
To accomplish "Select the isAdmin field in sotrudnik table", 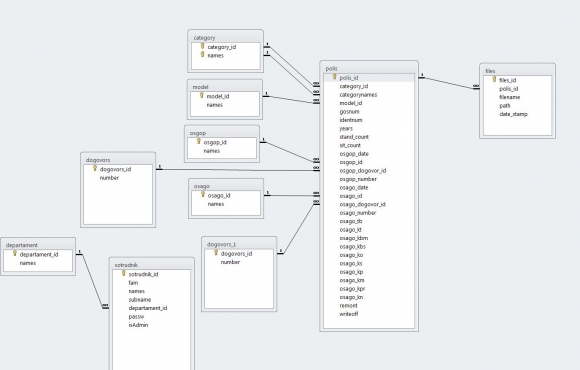I will pos(138,325).
